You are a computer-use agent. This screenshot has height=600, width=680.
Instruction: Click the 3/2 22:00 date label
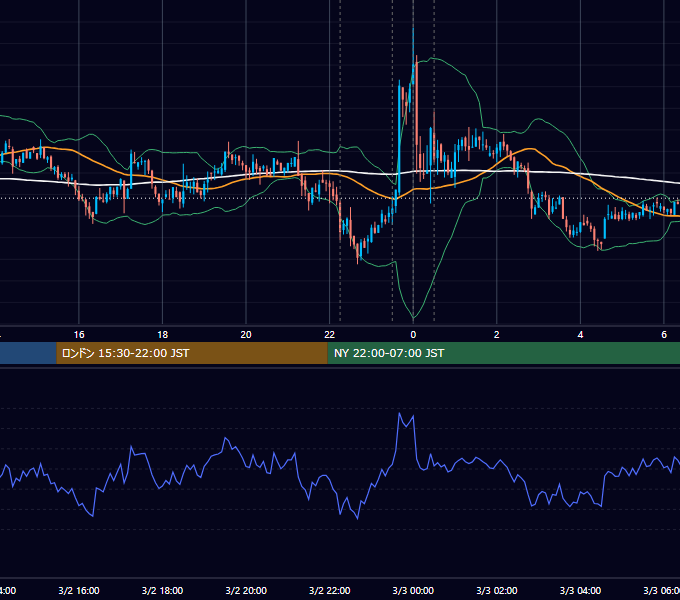330,590
